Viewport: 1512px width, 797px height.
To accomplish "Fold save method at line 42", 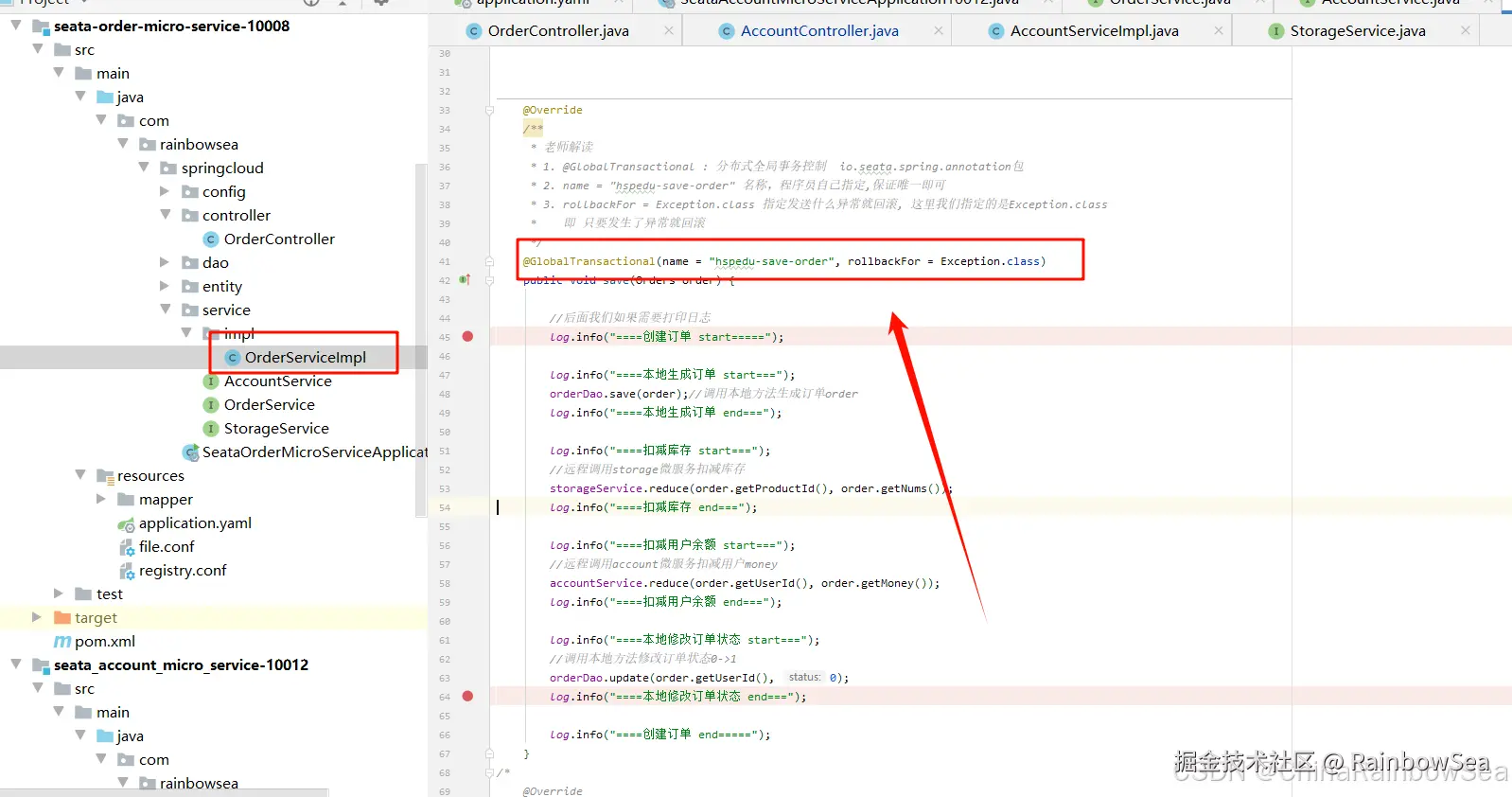I will click(x=489, y=280).
